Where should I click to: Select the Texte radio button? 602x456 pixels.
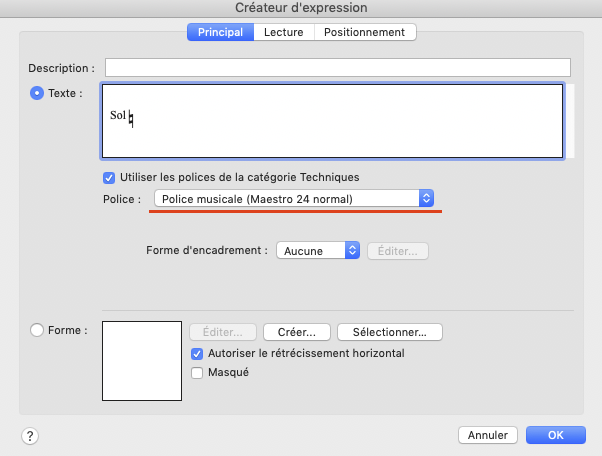click(38, 93)
